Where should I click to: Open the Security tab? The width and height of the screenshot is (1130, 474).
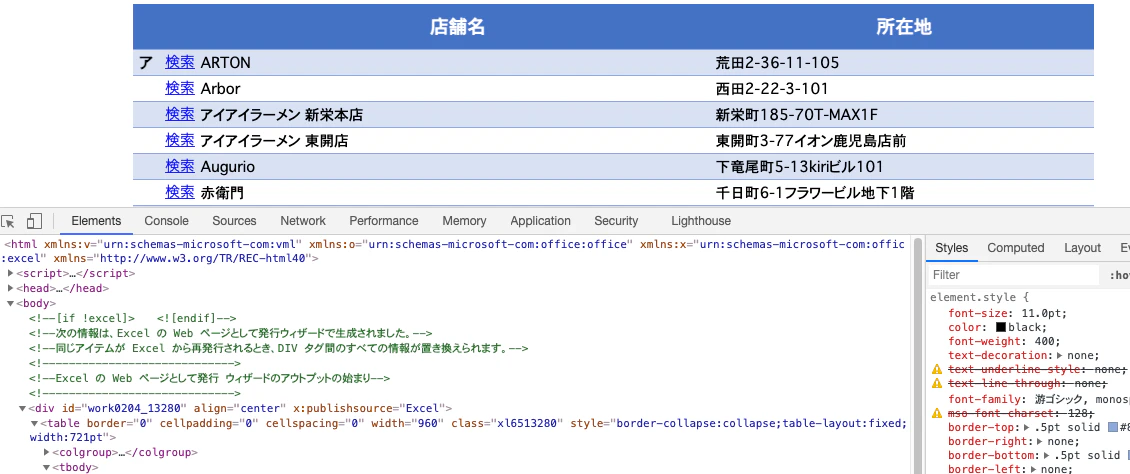(x=616, y=221)
